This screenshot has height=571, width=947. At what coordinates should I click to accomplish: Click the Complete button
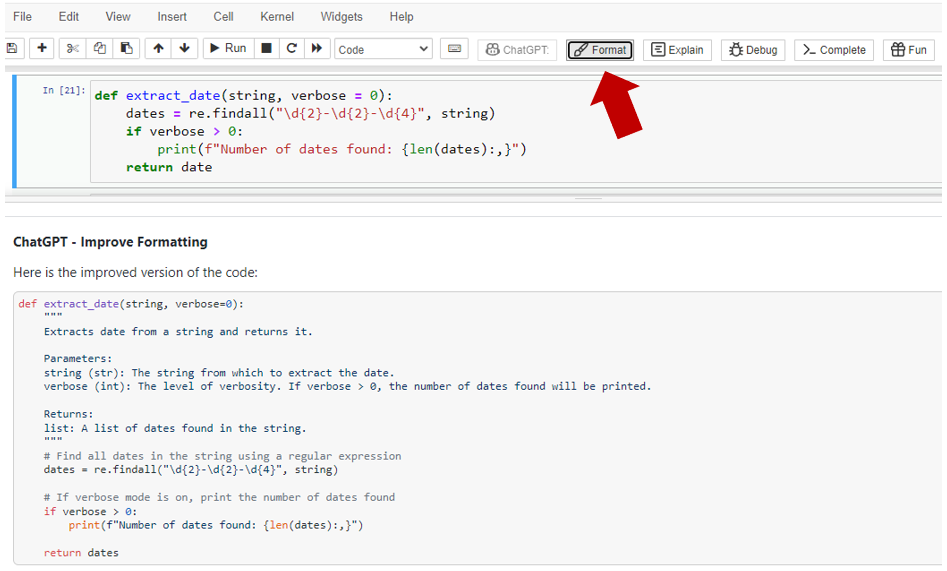tap(834, 50)
